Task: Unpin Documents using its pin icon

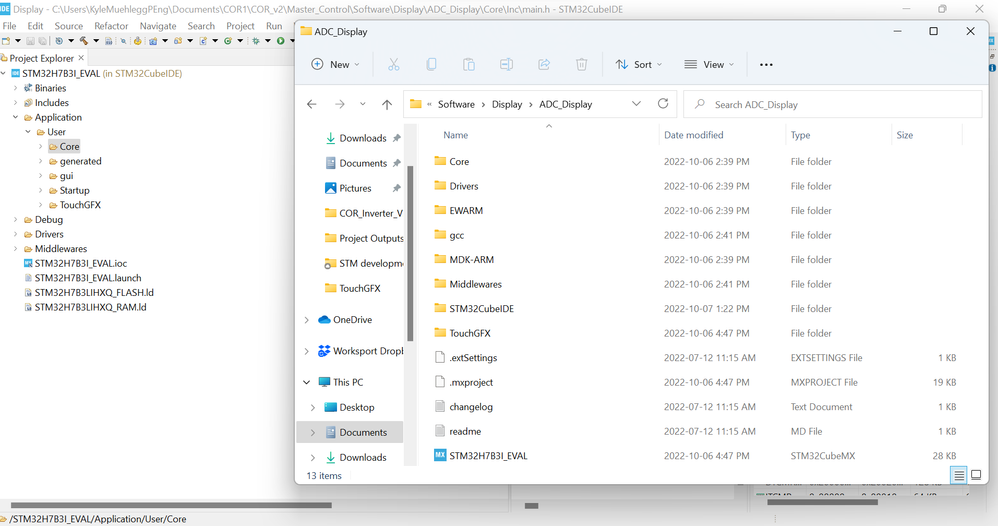Action: (x=397, y=163)
